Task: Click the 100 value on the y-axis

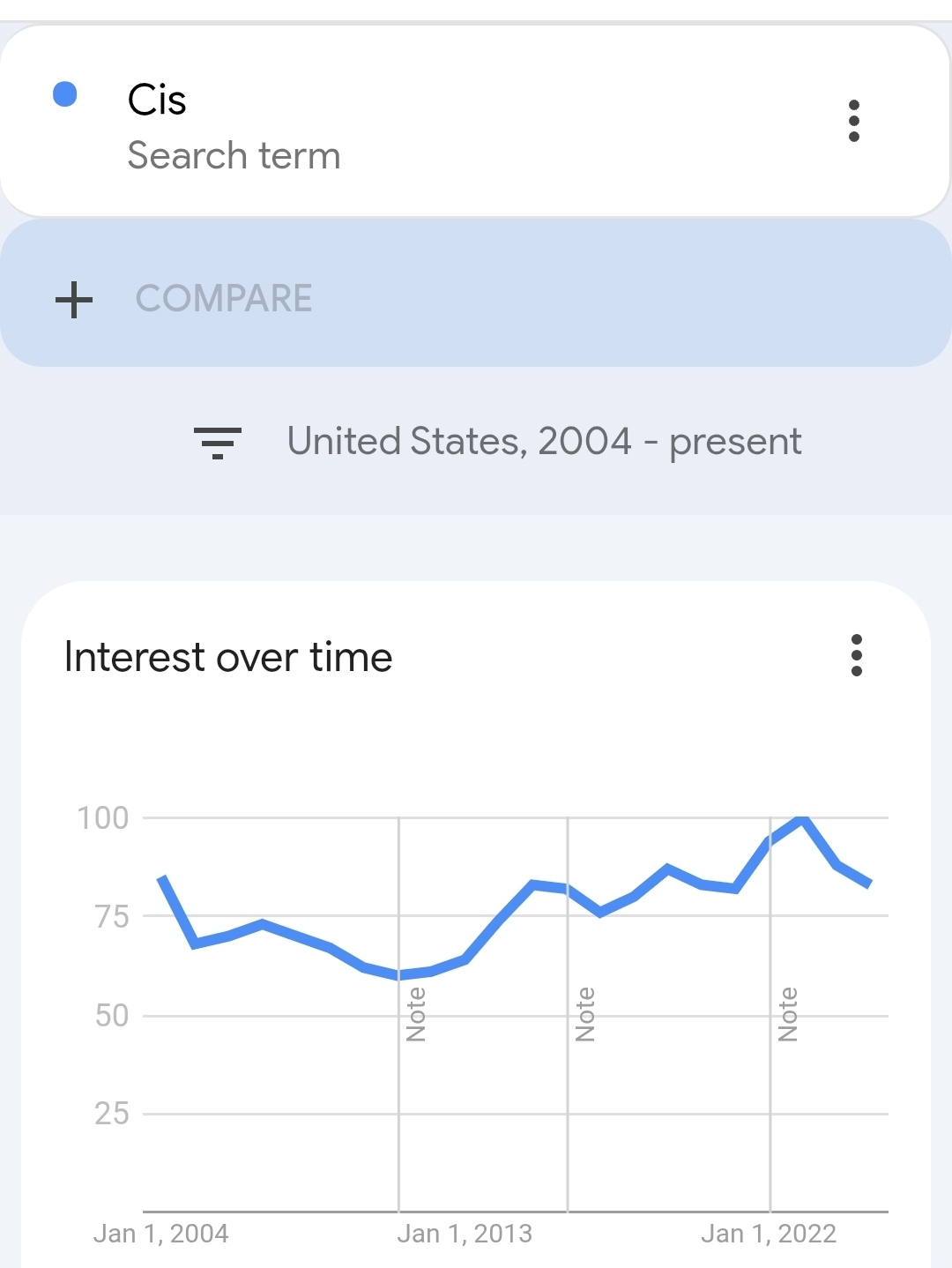Action: [x=103, y=818]
